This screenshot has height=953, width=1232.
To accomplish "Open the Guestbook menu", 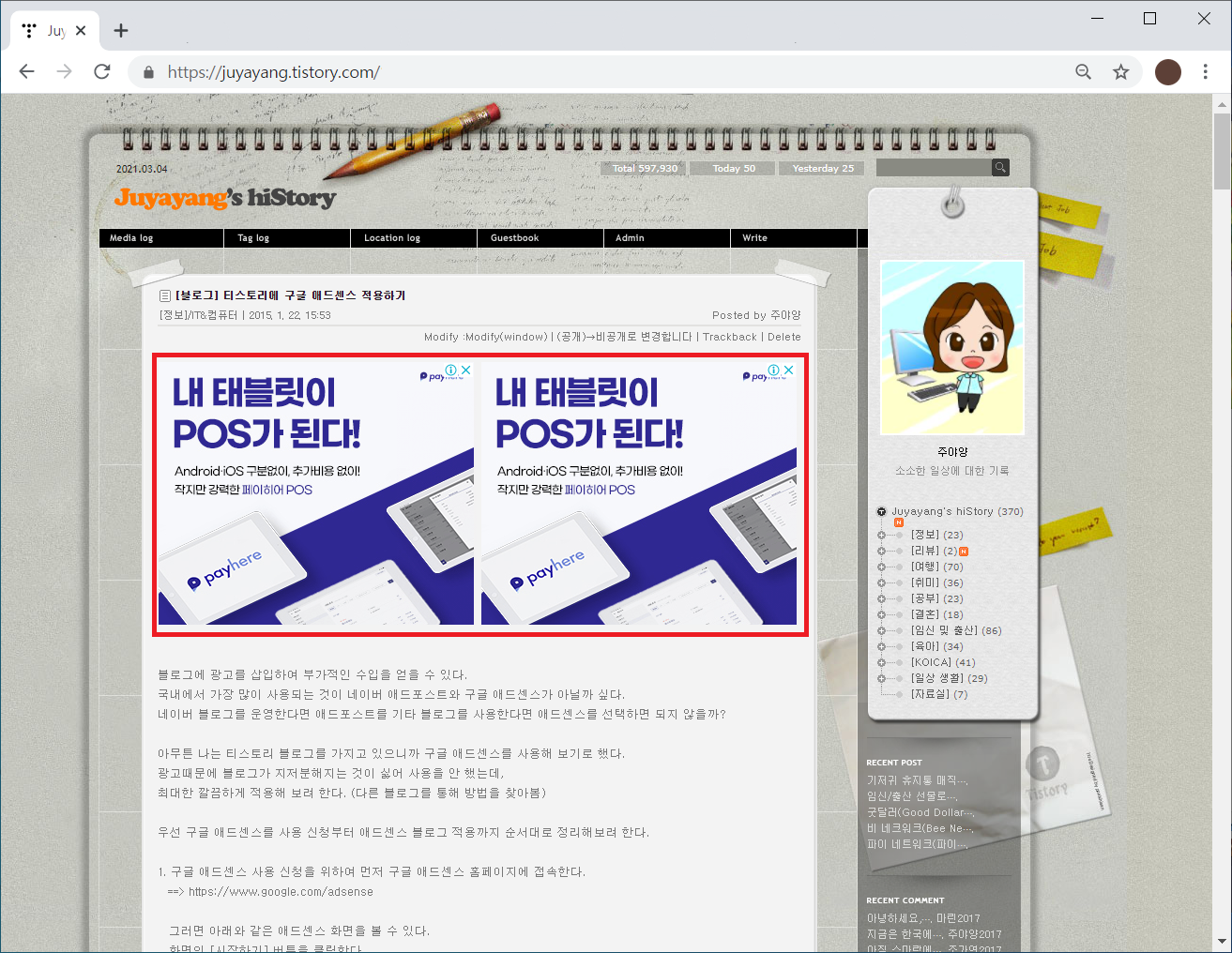I will (x=514, y=238).
